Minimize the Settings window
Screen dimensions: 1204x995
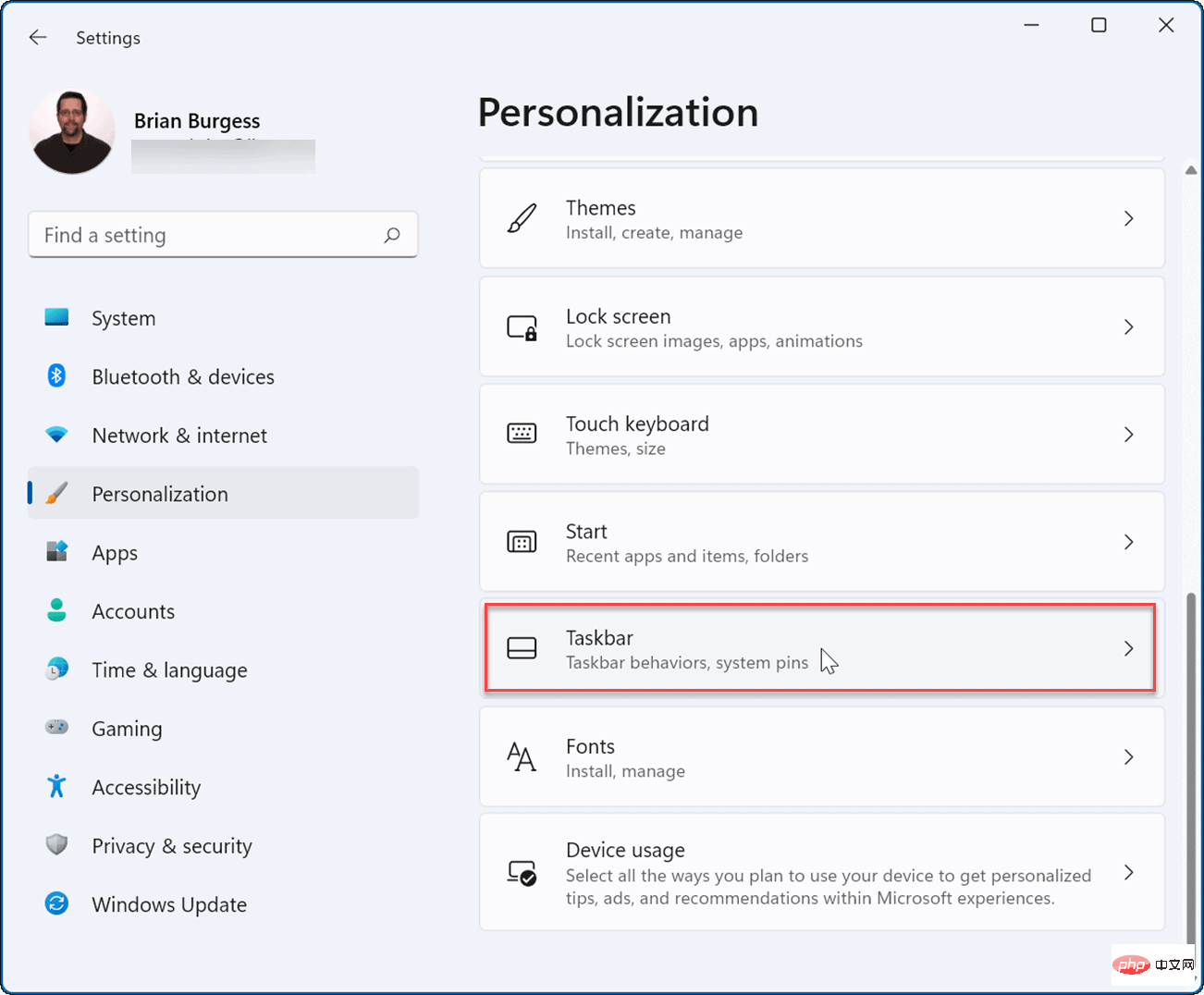pos(1032,25)
